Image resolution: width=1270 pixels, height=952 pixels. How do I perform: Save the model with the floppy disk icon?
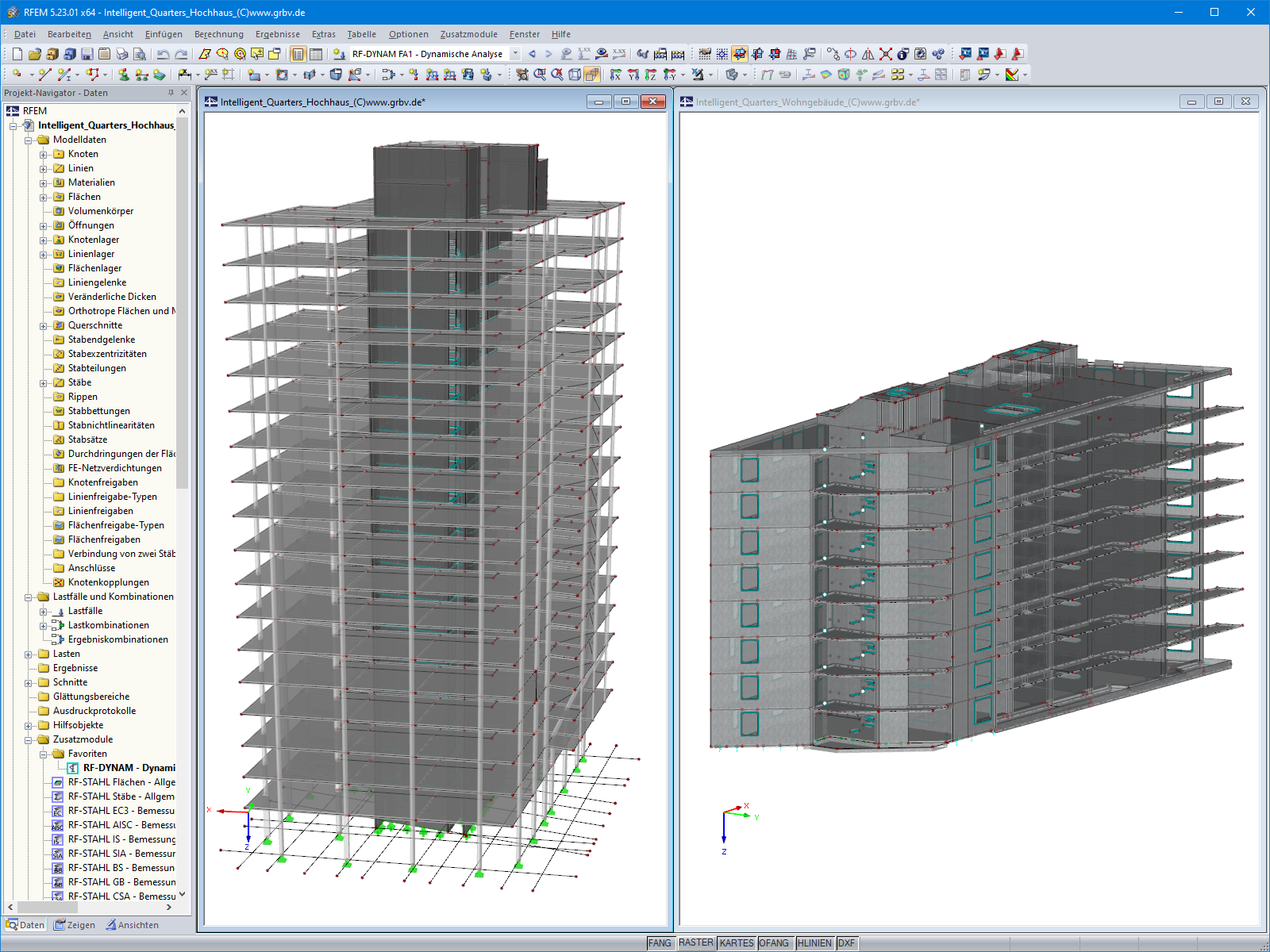click(87, 54)
